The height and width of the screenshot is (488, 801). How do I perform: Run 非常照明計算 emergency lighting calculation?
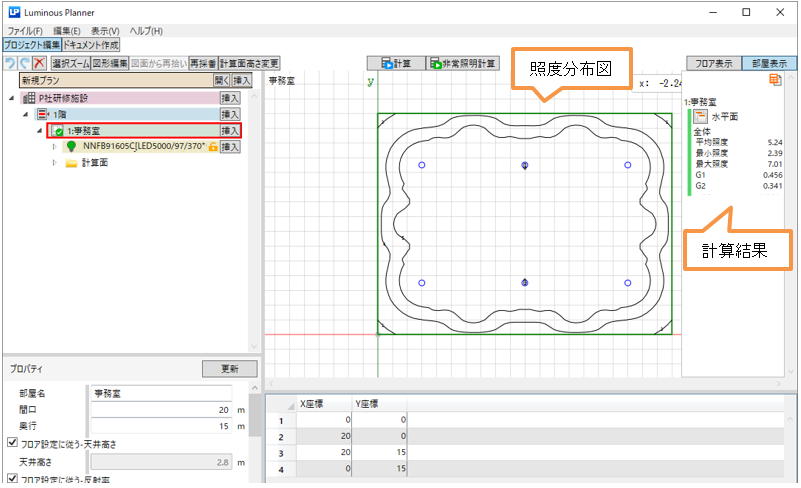464,63
